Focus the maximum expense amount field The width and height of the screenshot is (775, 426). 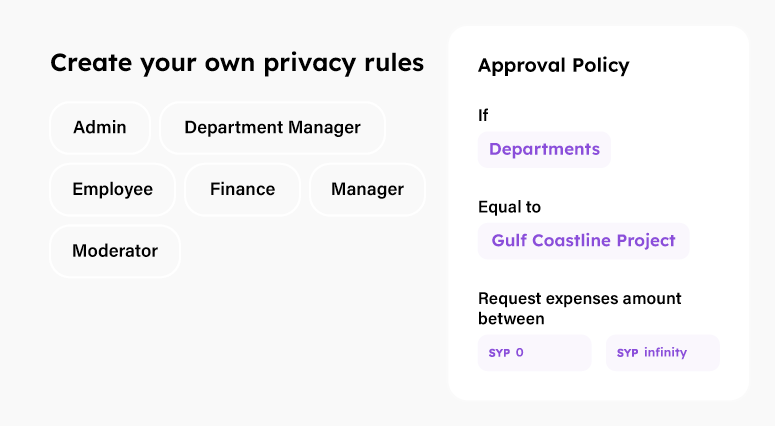click(x=662, y=353)
